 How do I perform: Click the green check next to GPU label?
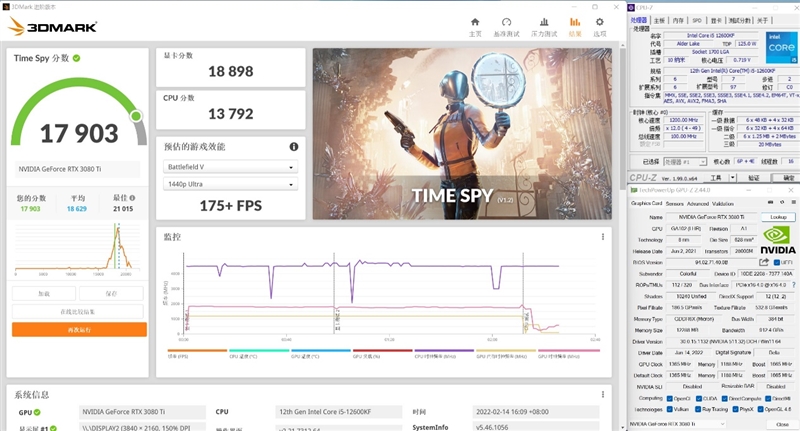pyautogui.click(x=37, y=412)
